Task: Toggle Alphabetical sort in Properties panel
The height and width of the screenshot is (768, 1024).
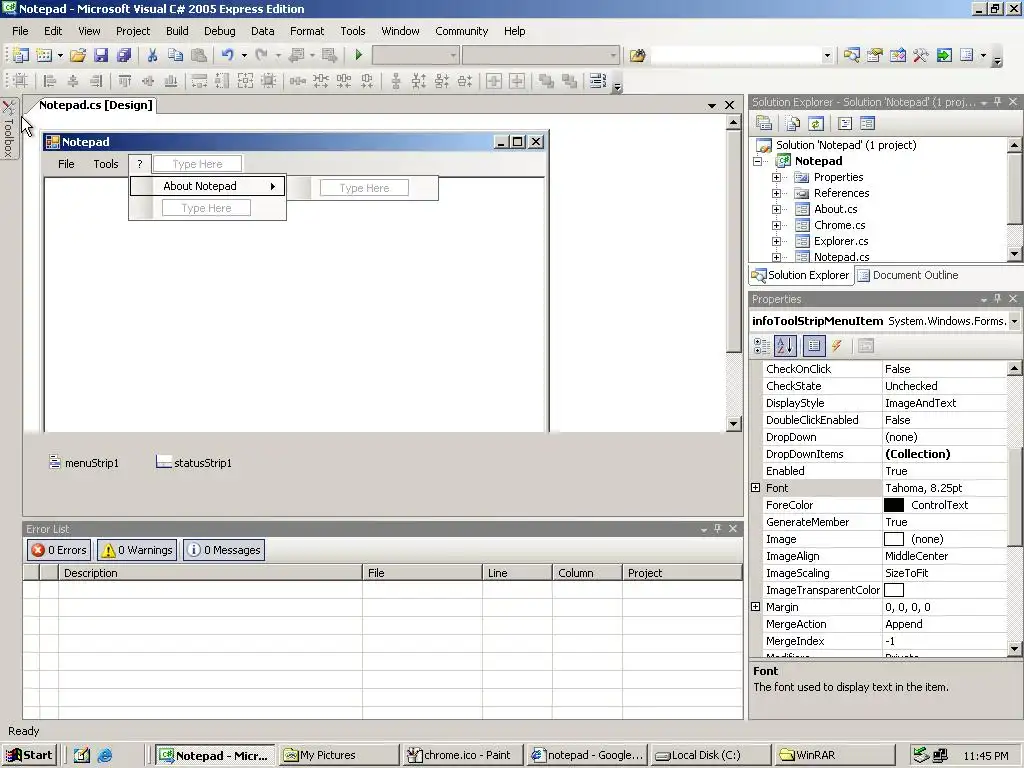Action: [x=786, y=346]
